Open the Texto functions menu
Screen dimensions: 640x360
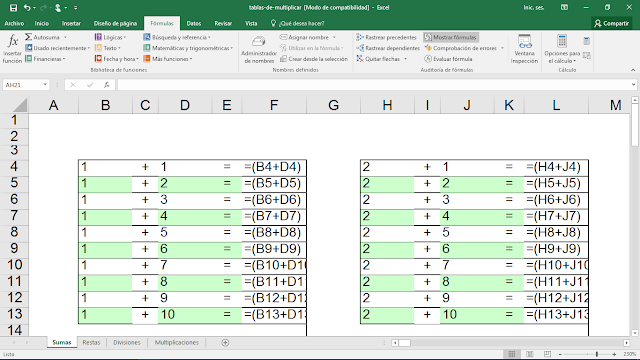pyautogui.click(x=108, y=48)
